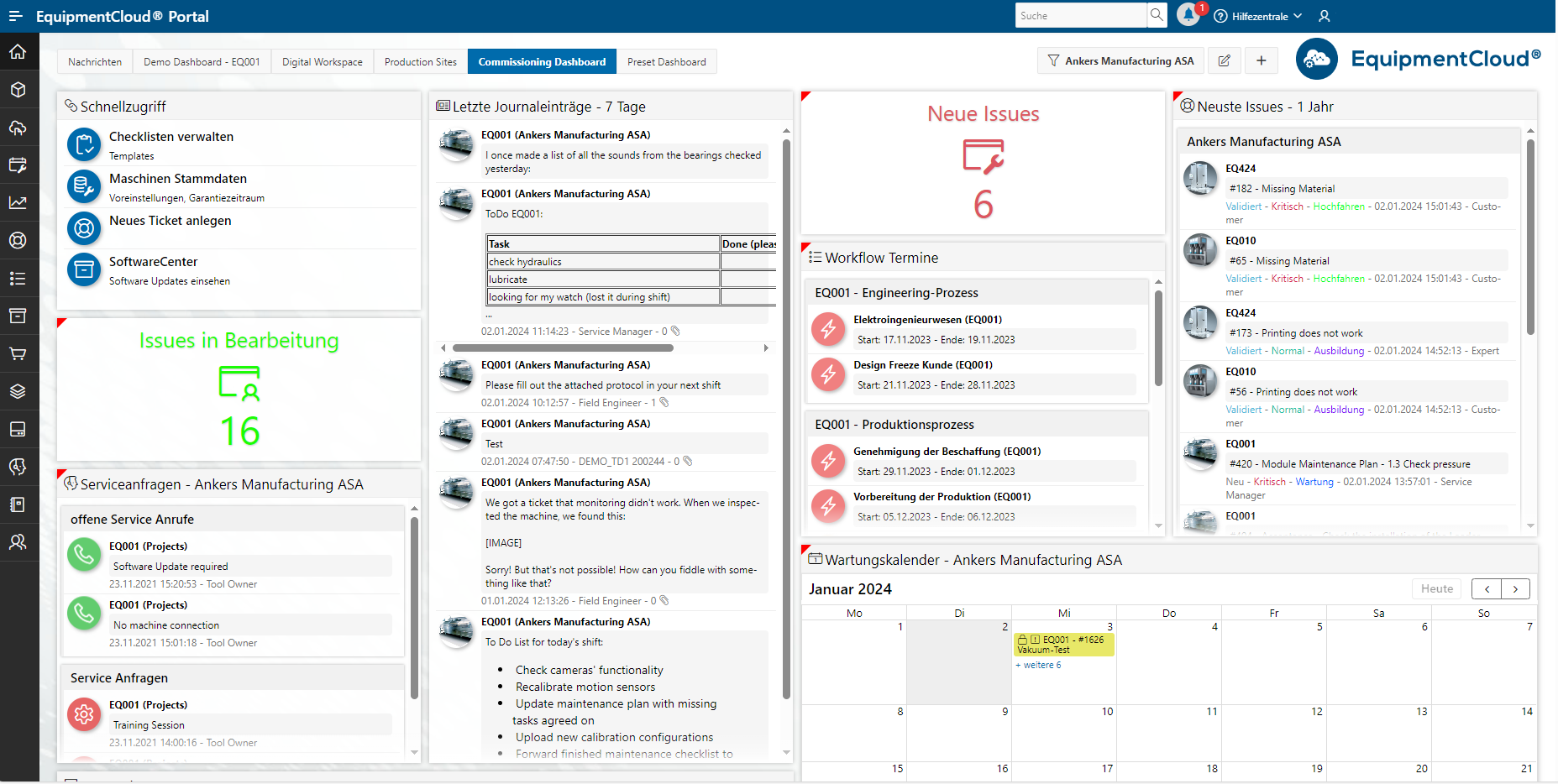Expand the Hilfezentrale dropdown

pos(1259,16)
